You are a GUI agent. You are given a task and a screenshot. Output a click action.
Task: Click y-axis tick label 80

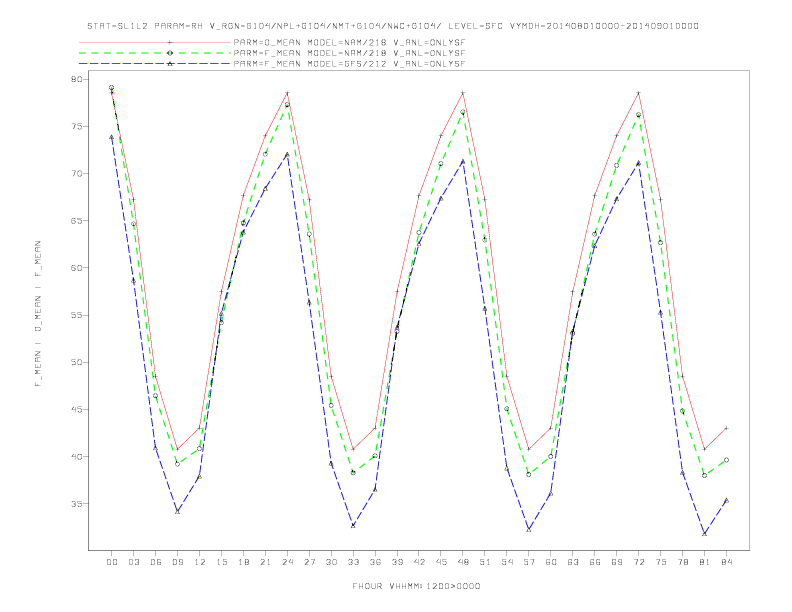77,79
